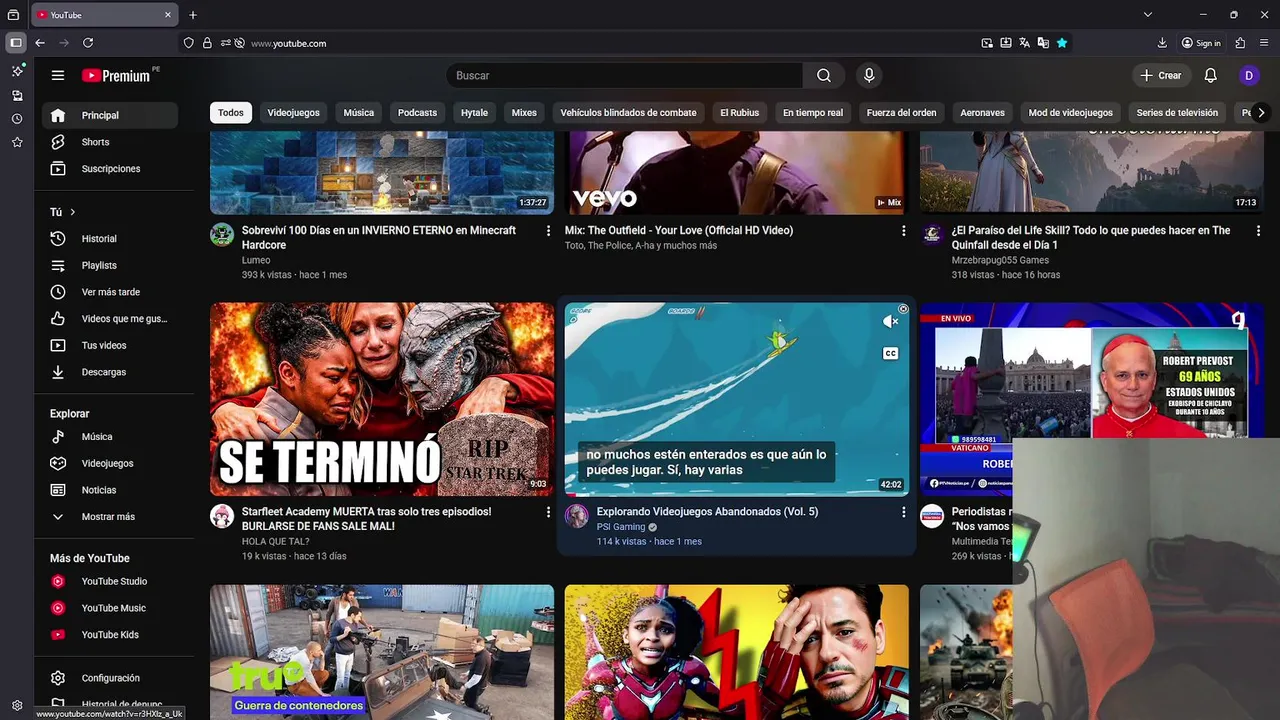This screenshot has width=1280, height=720.
Task: Select the Videojuegos category chip
Action: (x=294, y=113)
